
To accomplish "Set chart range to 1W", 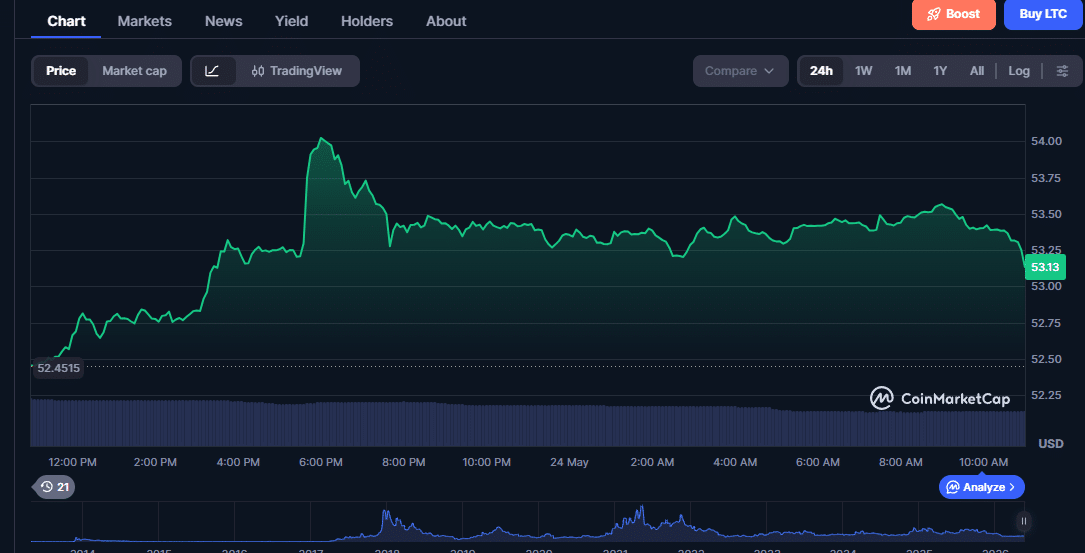I will coord(864,71).
